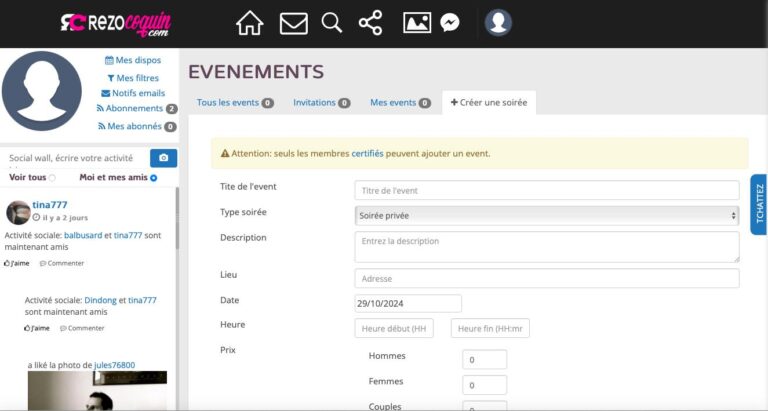
Task: Open the search magnifier icon
Action: click(332, 23)
